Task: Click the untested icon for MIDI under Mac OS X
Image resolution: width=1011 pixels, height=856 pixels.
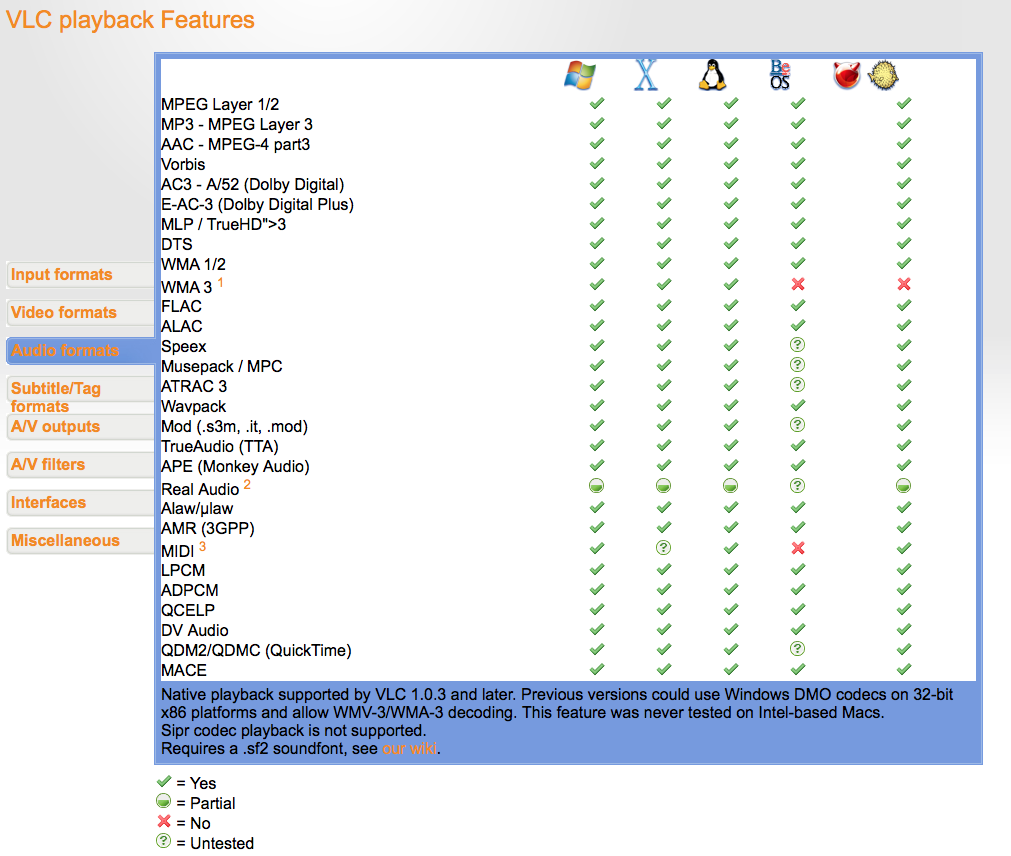Action: [x=663, y=548]
